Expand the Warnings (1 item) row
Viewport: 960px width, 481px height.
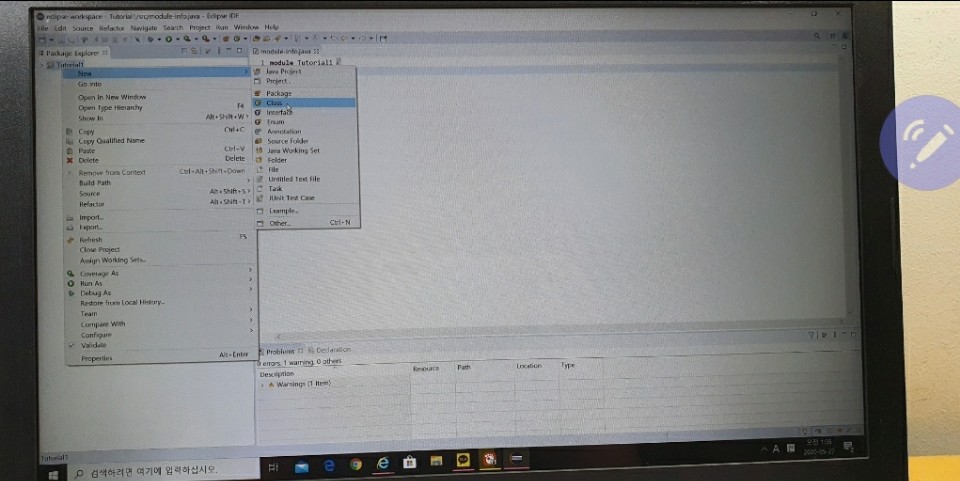pyautogui.click(x=263, y=385)
